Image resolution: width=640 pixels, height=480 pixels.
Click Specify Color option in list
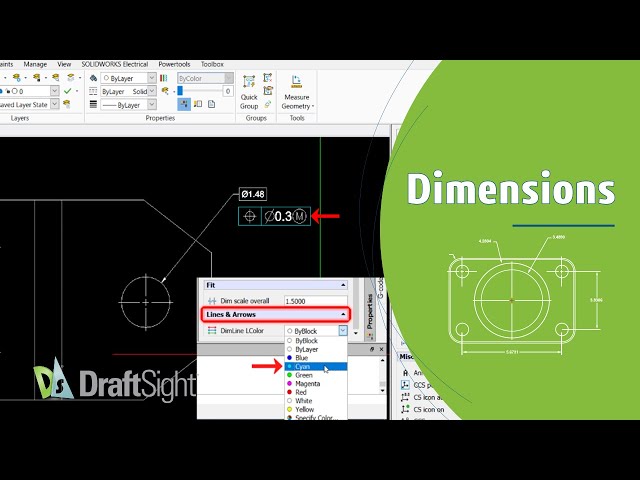point(316,417)
